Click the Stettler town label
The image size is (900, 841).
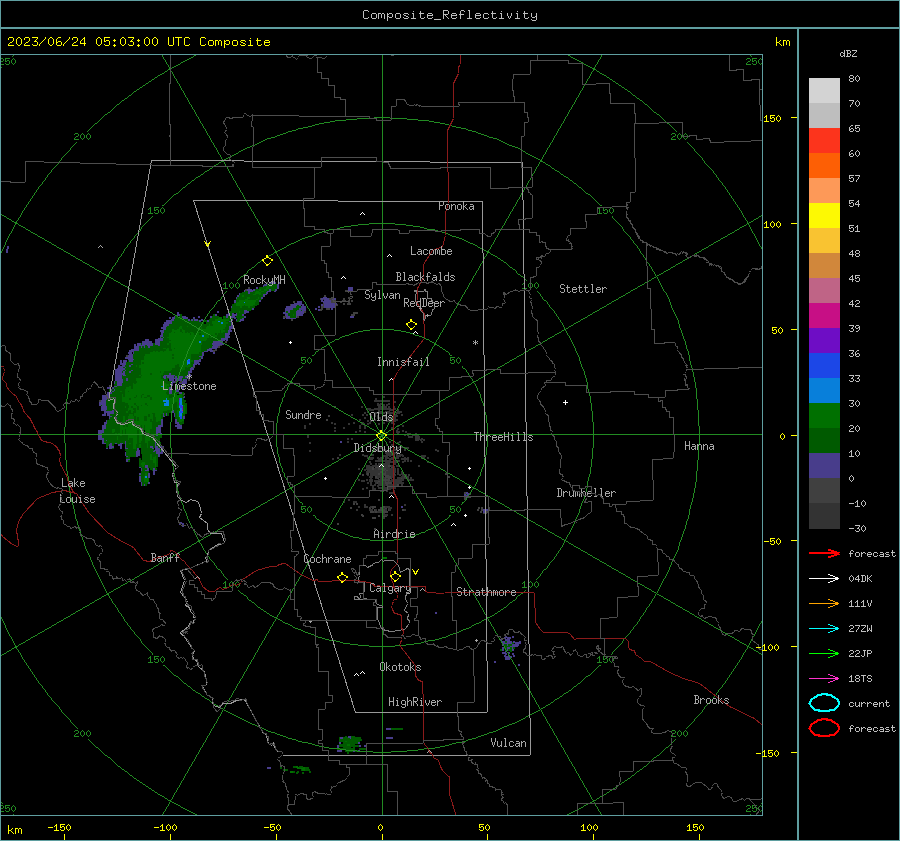pos(583,289)
